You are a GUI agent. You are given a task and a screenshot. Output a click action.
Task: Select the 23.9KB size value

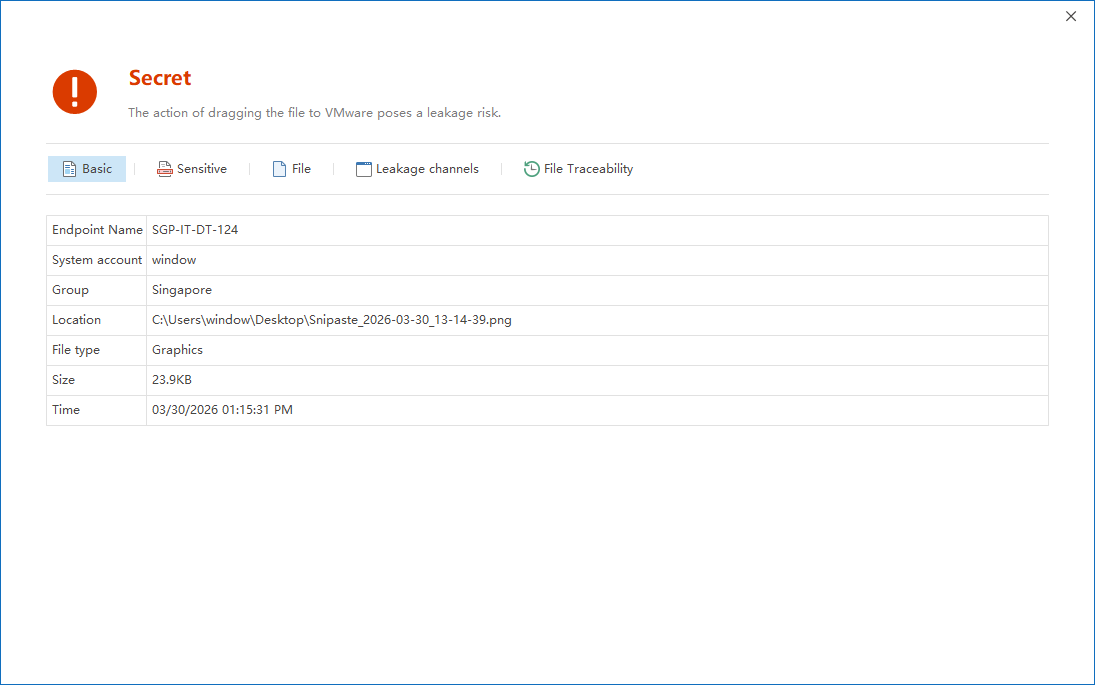[171, 380]
